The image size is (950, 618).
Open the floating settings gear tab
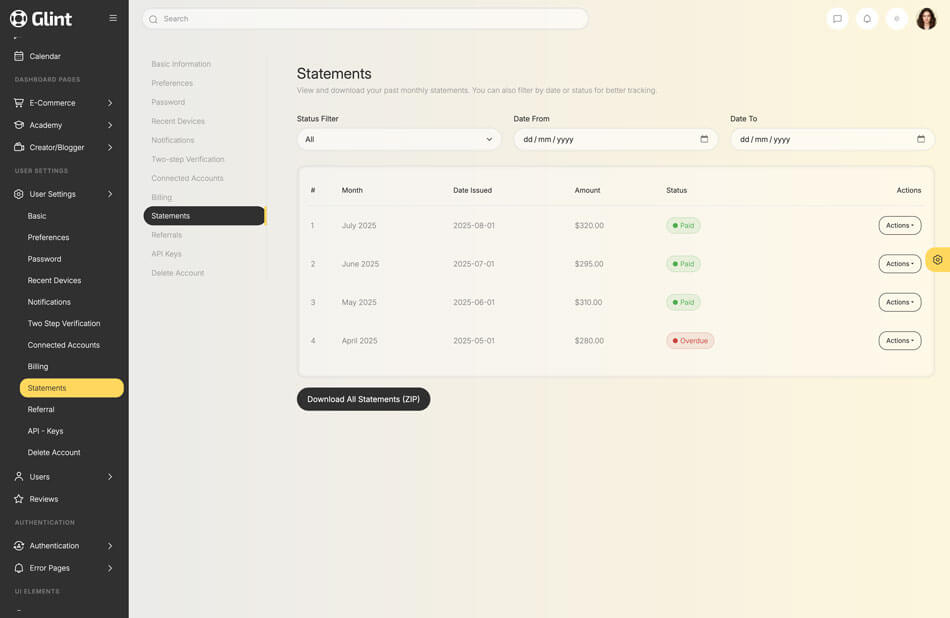pos(937,260)
